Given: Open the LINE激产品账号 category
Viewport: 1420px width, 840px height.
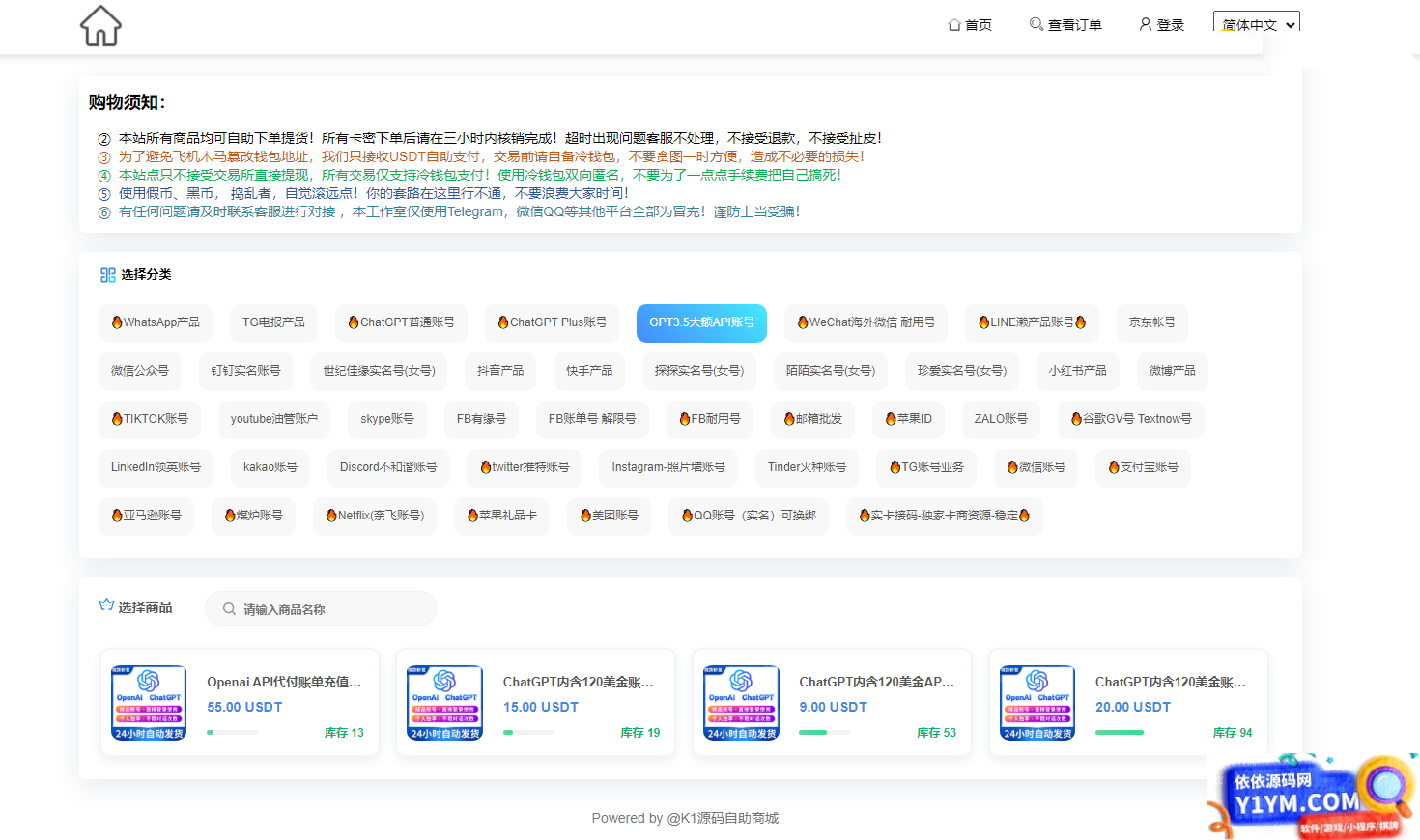Looking at the screenshot, I should [1032, 322].
